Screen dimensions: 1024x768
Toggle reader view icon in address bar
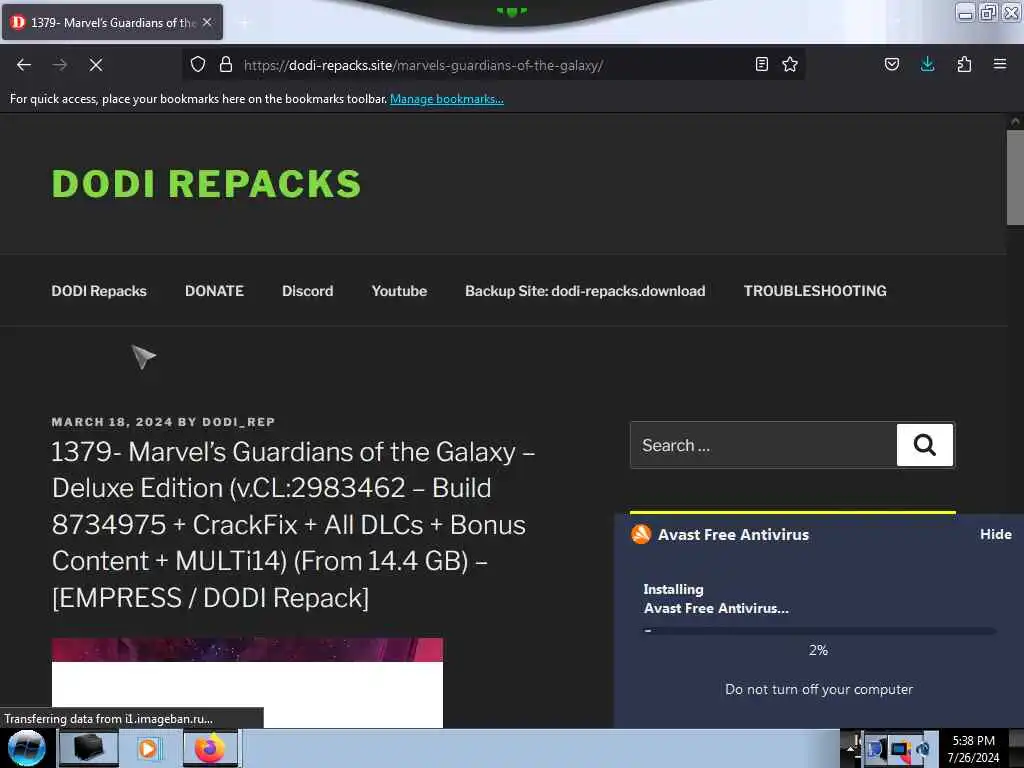coord(761,64)
